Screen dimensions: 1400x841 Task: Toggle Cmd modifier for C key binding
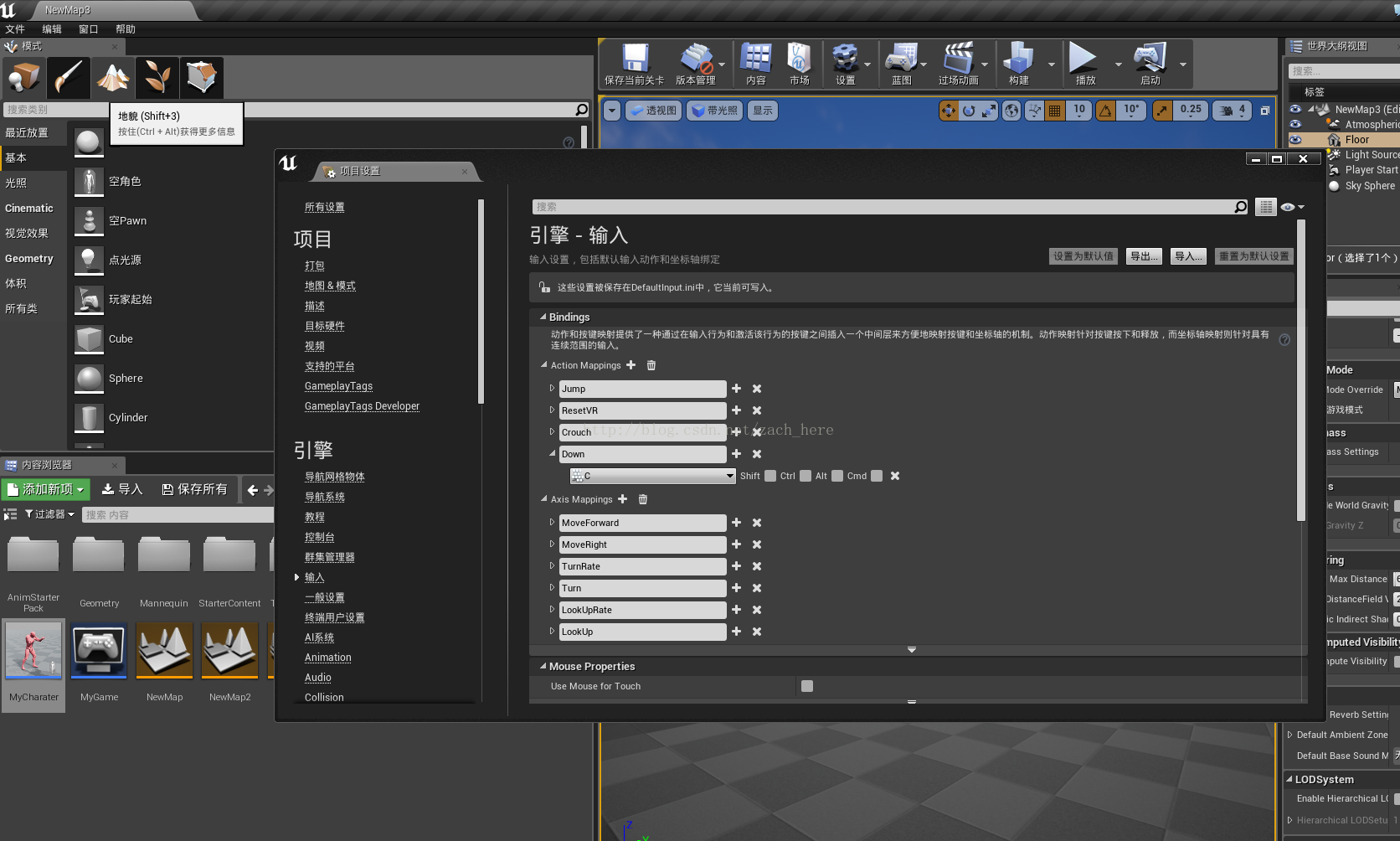pos(877,476)
